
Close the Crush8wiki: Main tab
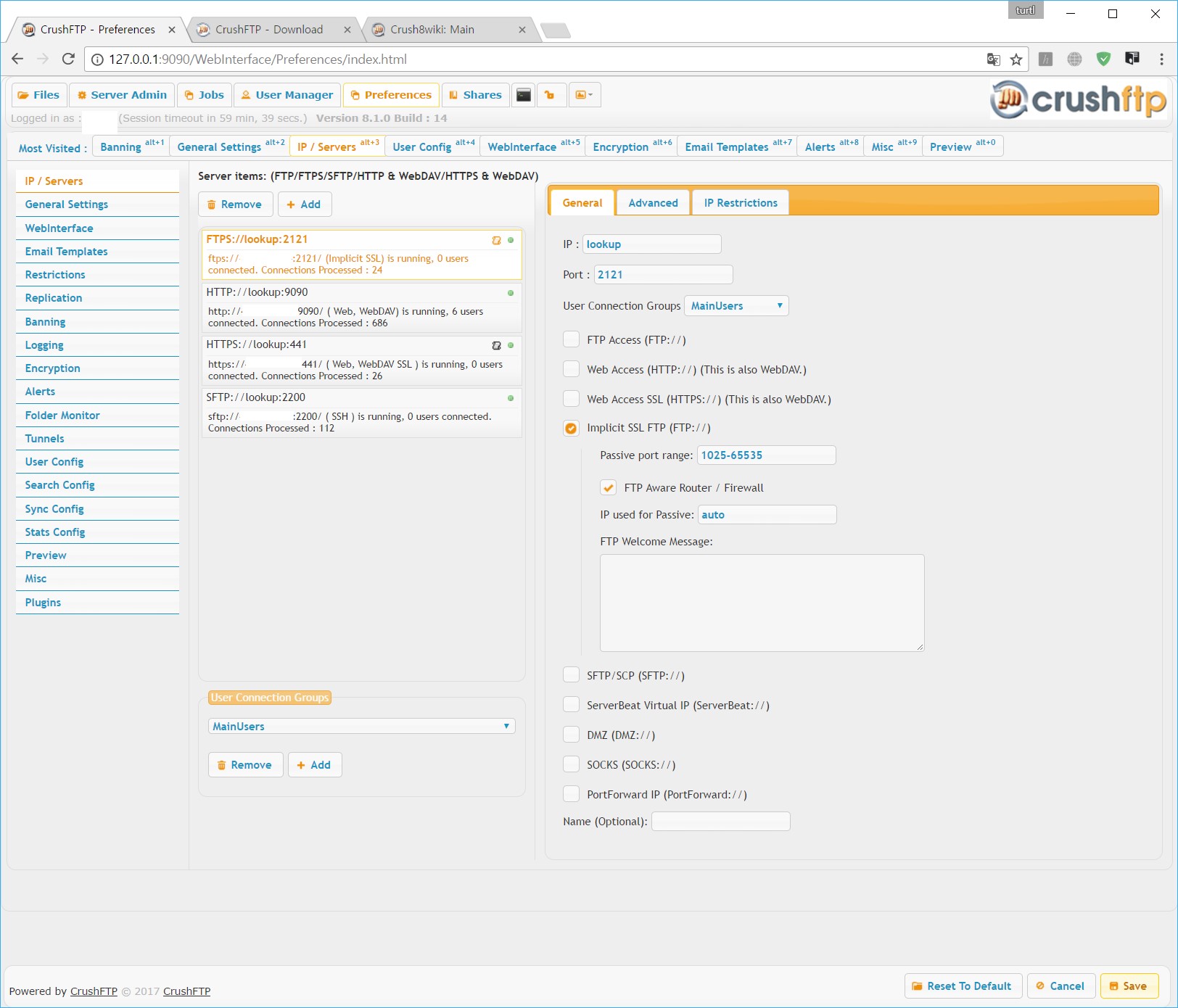(522, 30)
